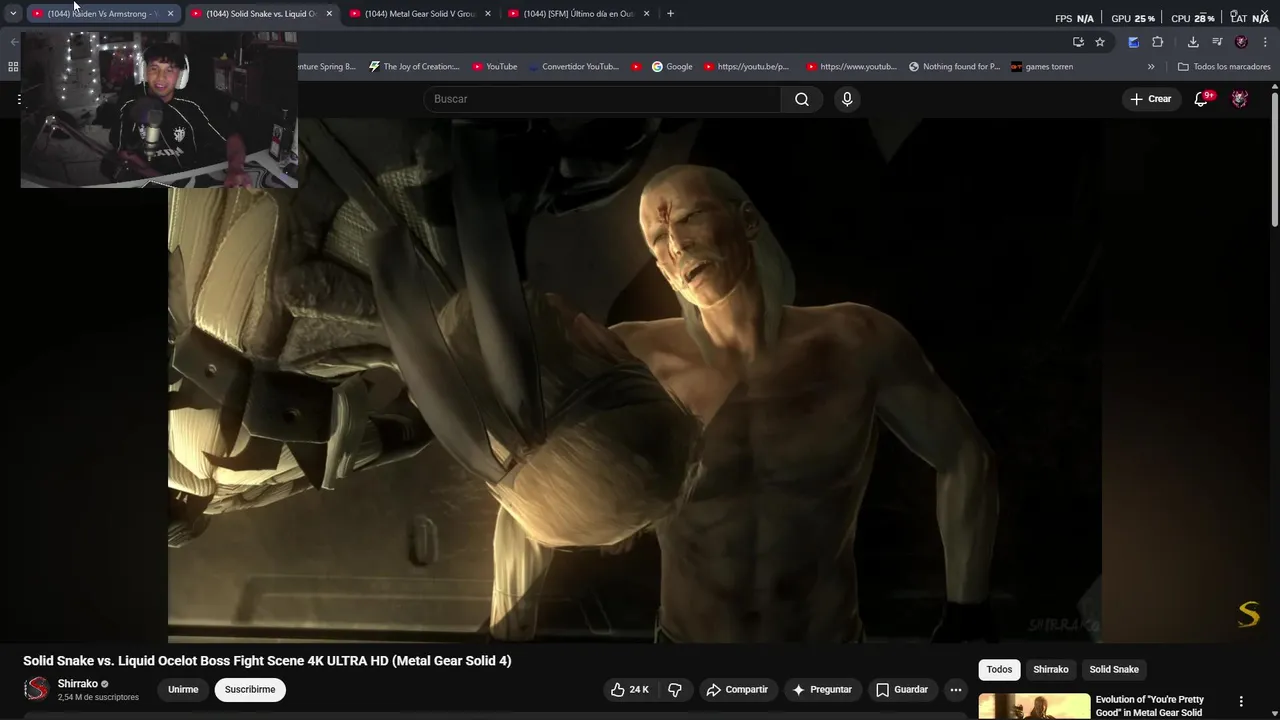Open the bookmarks bar apps grid icon
Image resolution: width=1280 pixels, height=720 pixels.
(13, 67)
